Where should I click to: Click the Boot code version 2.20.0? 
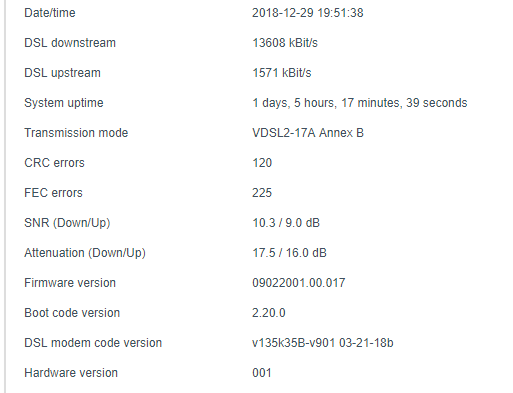(x=269, y=313)
